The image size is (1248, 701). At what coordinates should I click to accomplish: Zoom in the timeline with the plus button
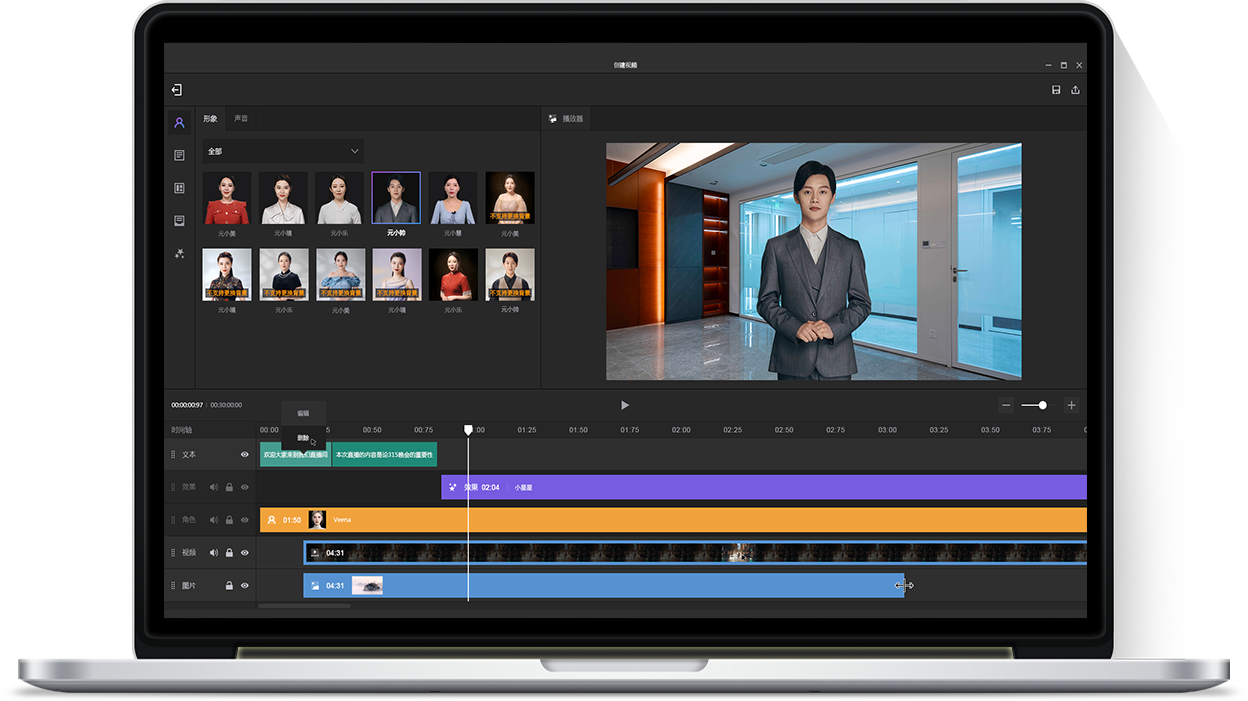[x=1071, y=405]
